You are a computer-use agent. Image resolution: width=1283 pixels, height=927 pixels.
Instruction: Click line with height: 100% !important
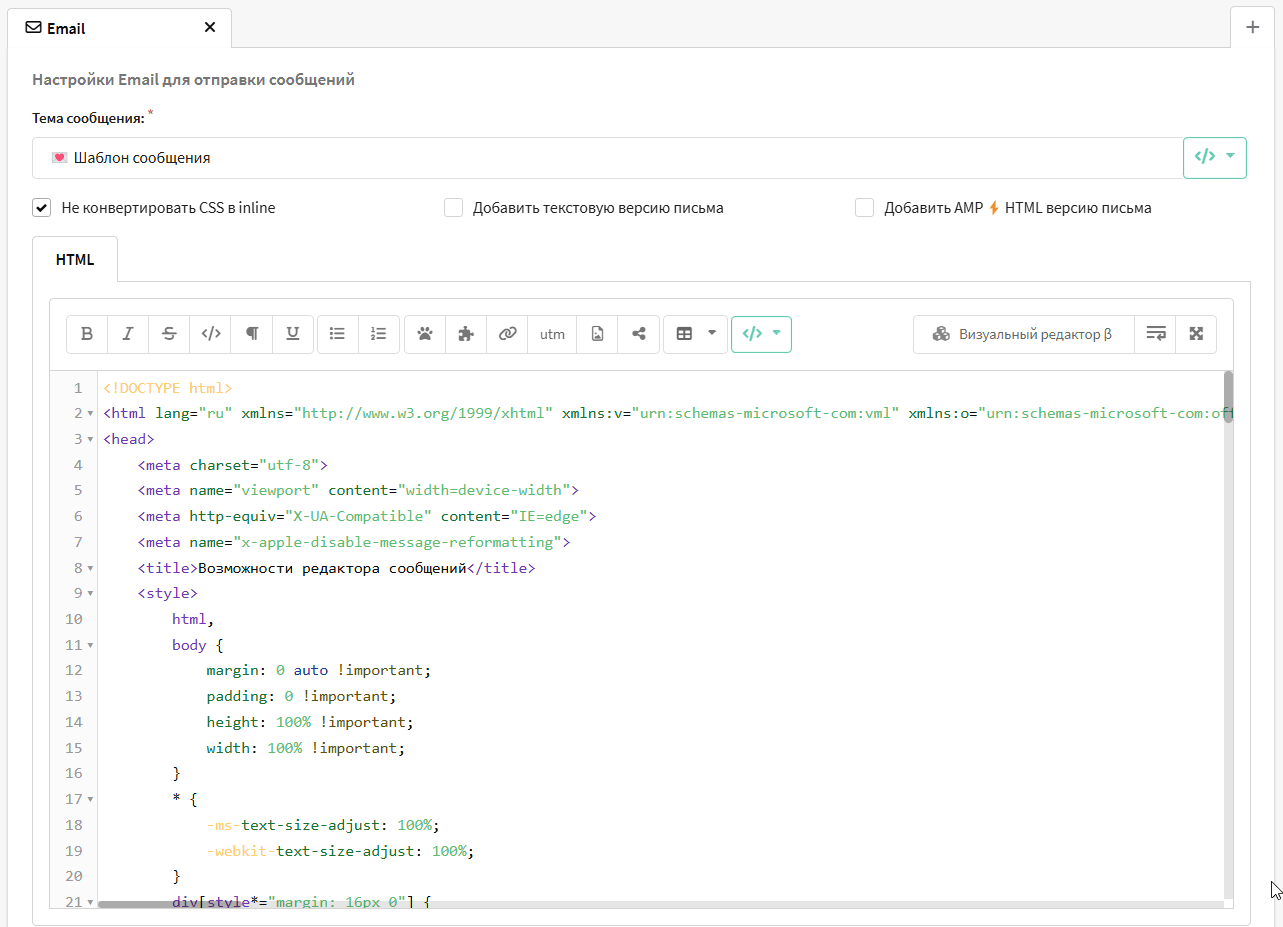click(x=309, y=722)
